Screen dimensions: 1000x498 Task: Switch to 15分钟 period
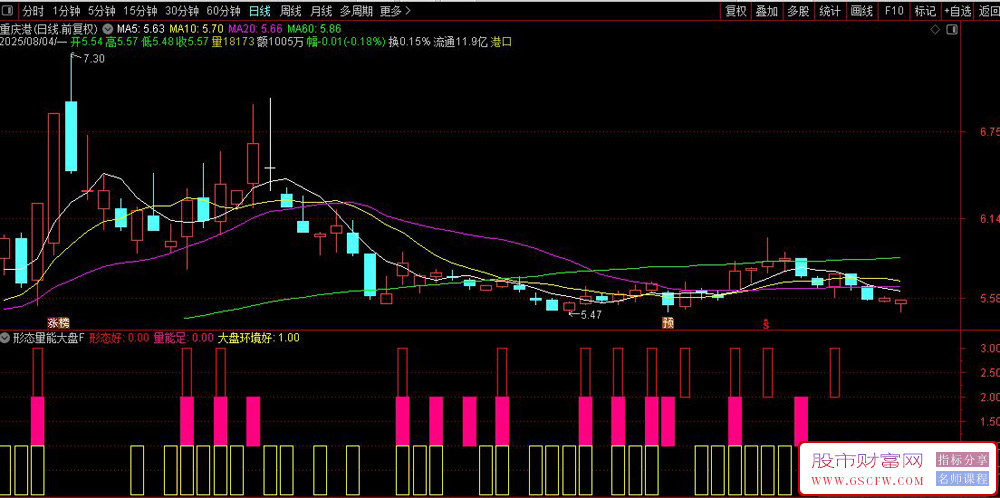tap(140, 11)
